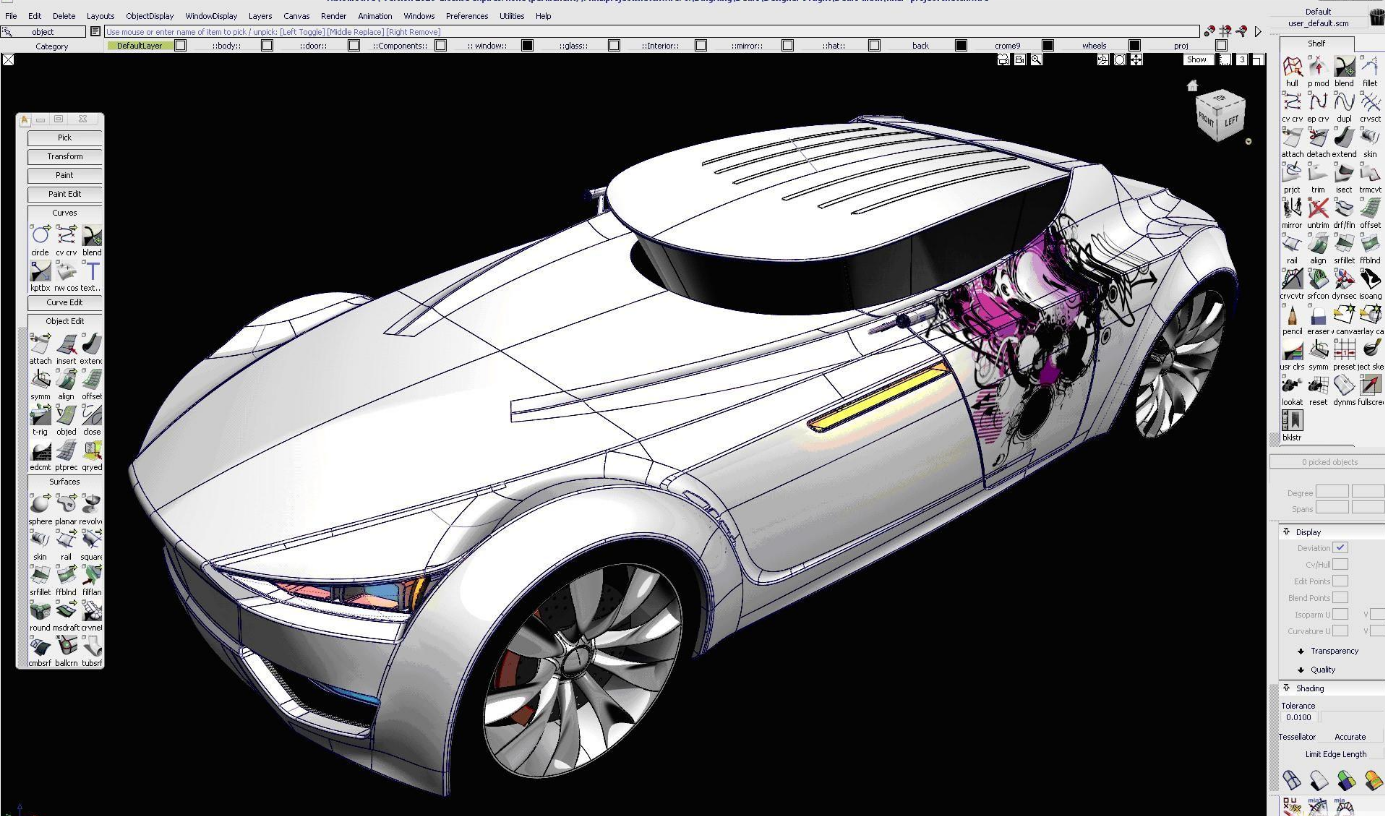Open the ObjectDisplay menu
This screenshot has width=1385, height=816.
149,16
